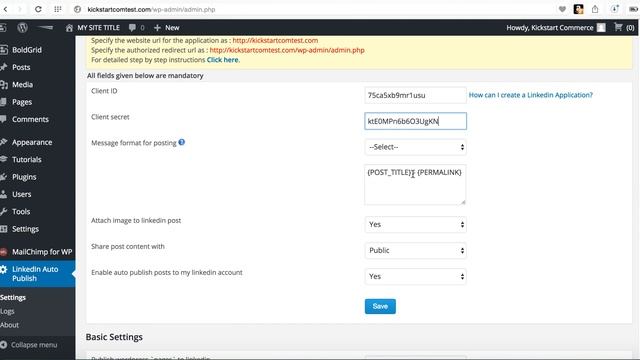
Task: Click the Basic Settings heading
Action: tap(114, 337)
